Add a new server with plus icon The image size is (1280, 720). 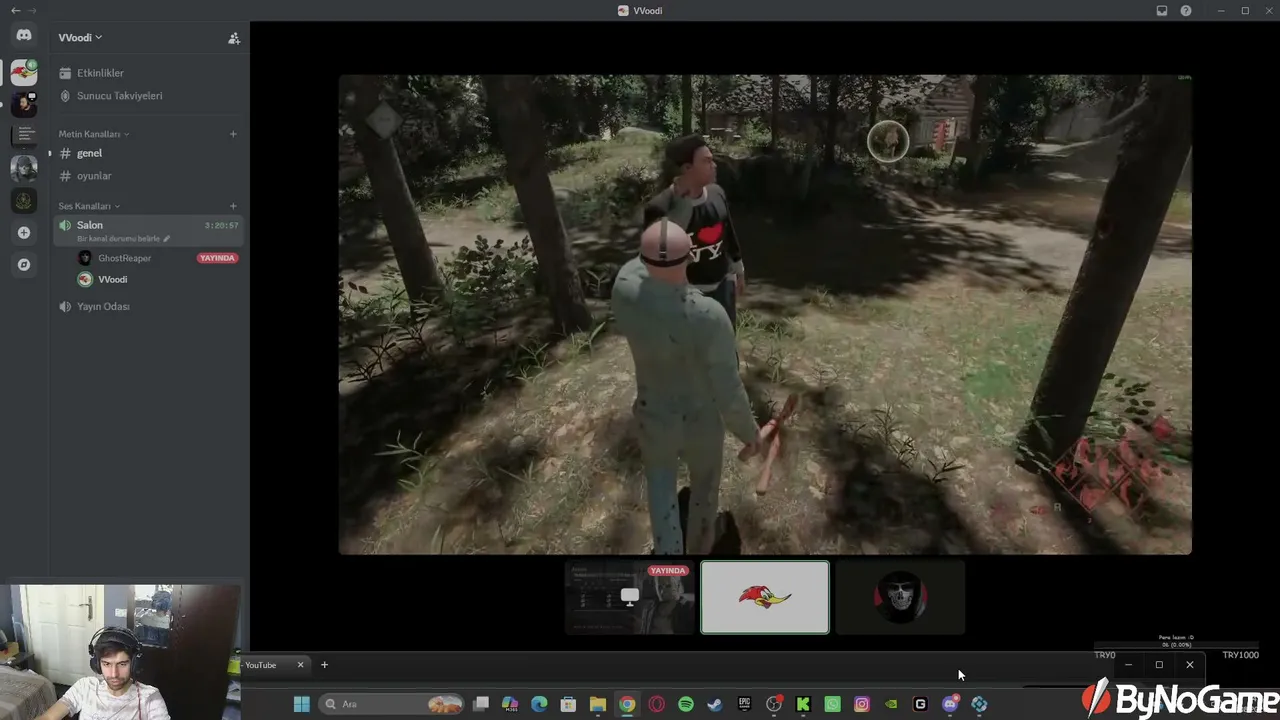click(x=24, y=233)
